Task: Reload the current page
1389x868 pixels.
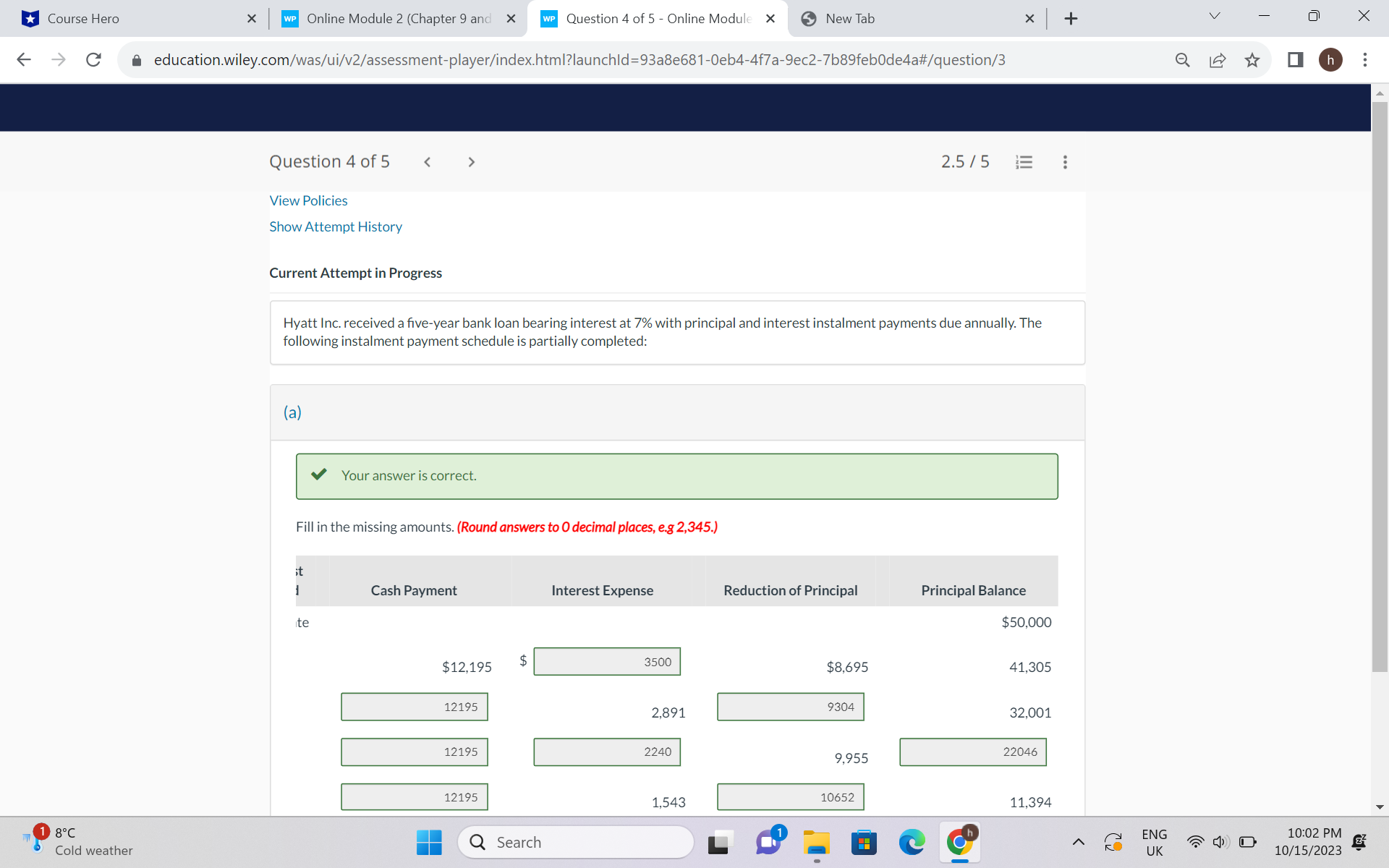Action: [x=93, y=60]
